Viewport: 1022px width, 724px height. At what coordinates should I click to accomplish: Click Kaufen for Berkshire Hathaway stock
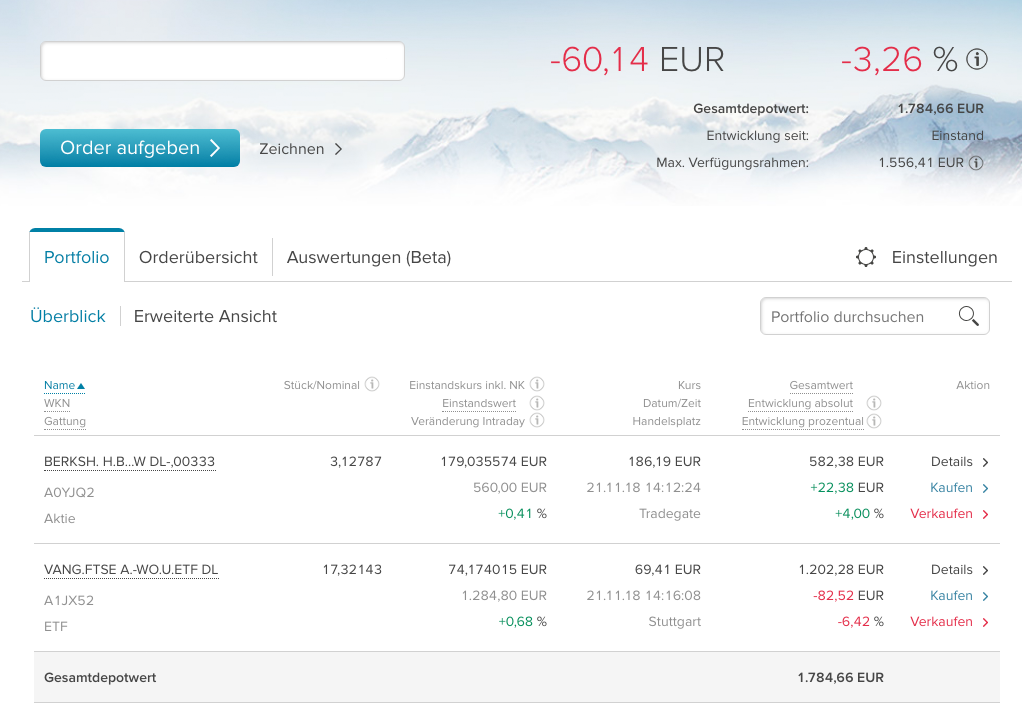coord(959,487)
